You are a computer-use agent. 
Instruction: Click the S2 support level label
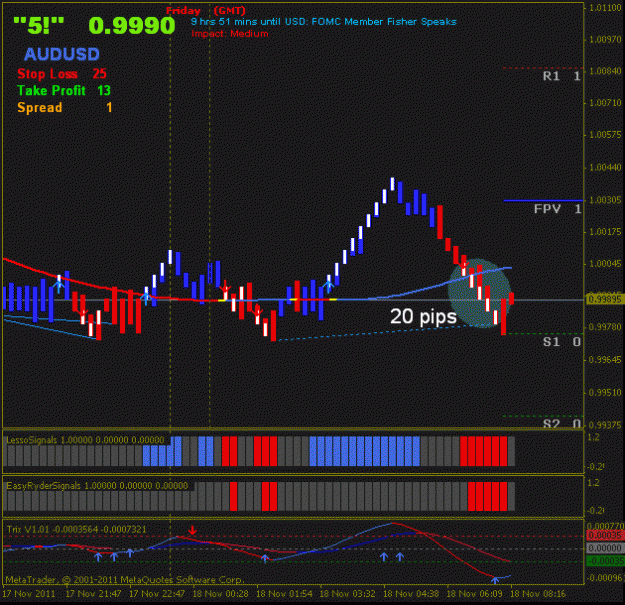click(x=562, y=423)
